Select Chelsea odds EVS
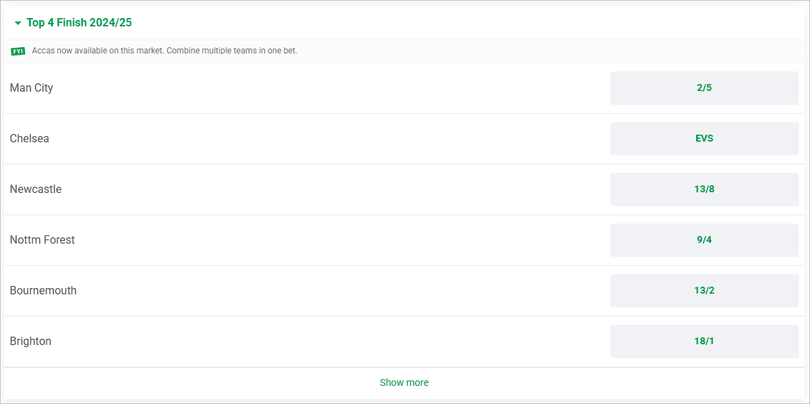The width and height of the screenshot is (810, 404). pos(704,138)
